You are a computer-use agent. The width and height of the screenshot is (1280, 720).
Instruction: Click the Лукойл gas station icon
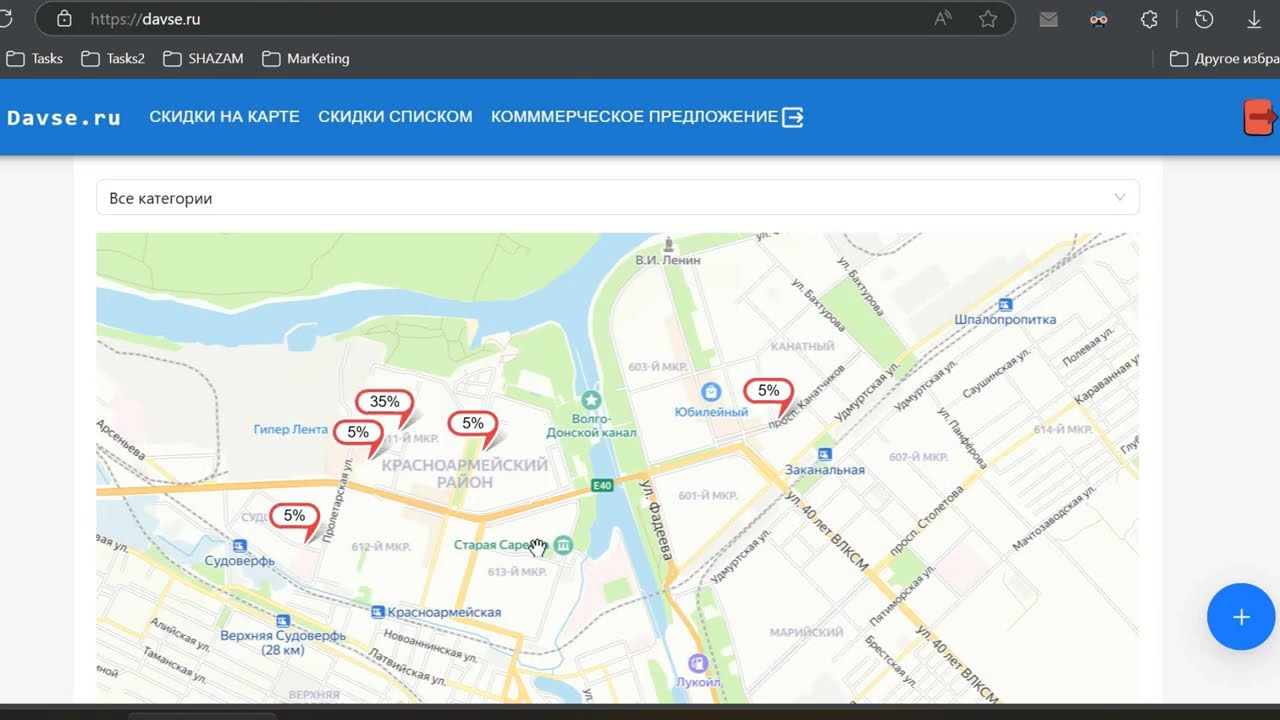[698, 663]
